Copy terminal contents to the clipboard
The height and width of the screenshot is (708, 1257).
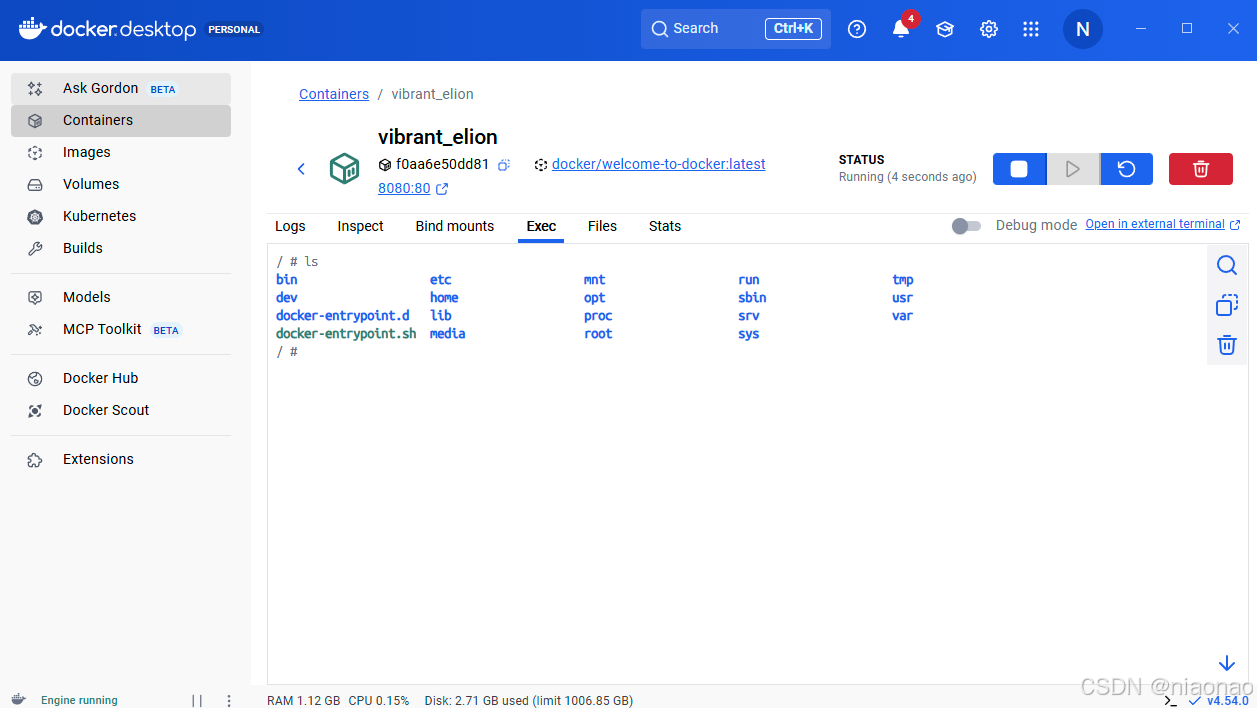click(1227, 305)
